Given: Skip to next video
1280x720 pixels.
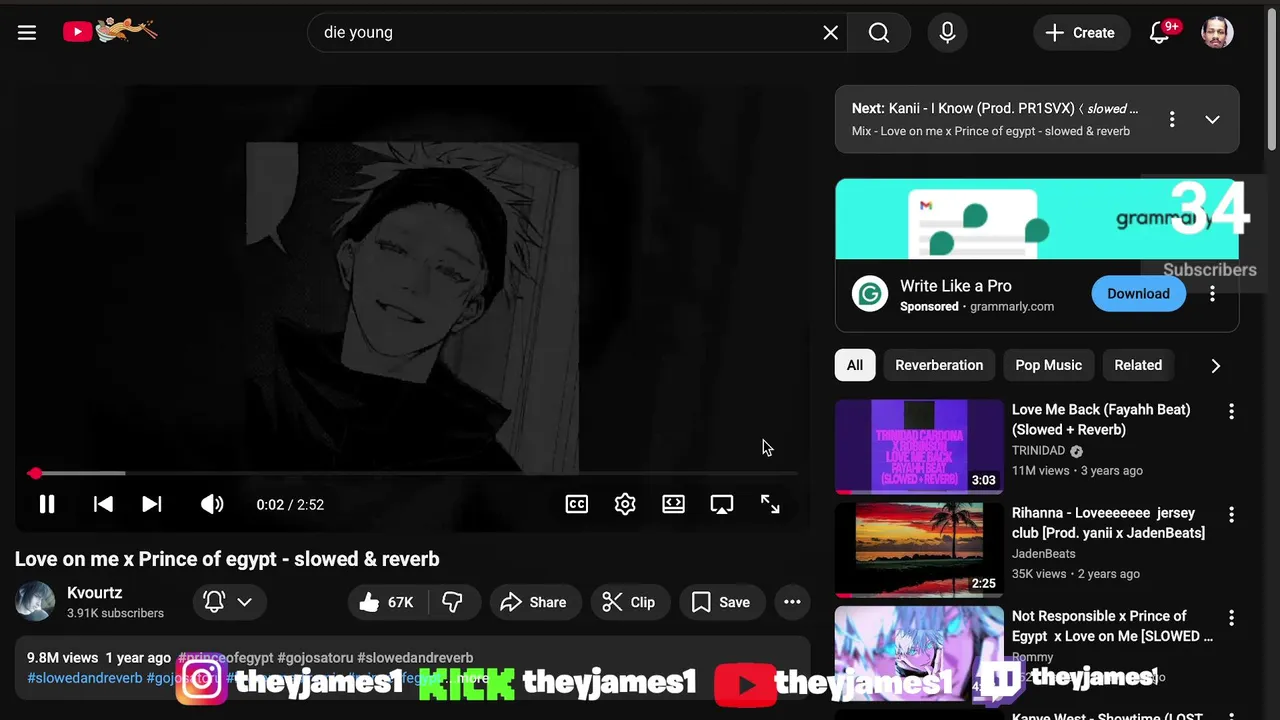Looking at the screenshot, I should [x=152, y=504].
